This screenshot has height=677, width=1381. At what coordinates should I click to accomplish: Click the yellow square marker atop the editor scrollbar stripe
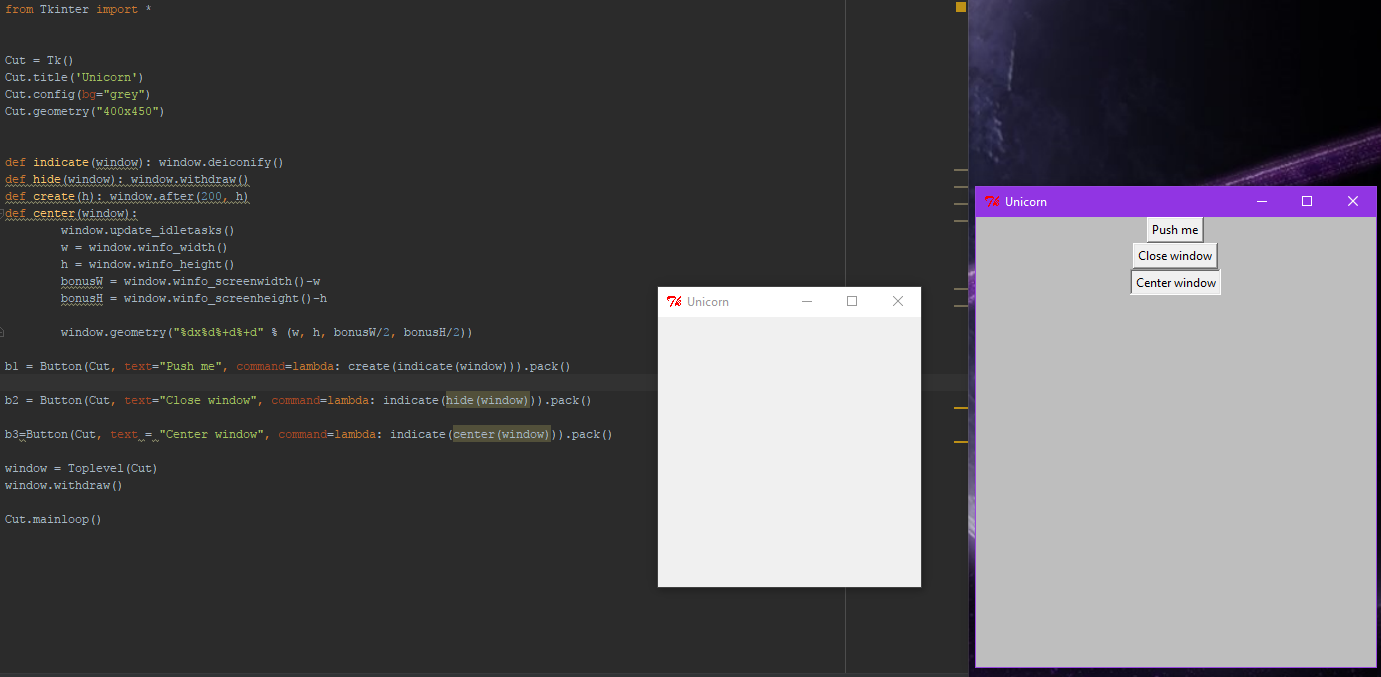[959, 6]
